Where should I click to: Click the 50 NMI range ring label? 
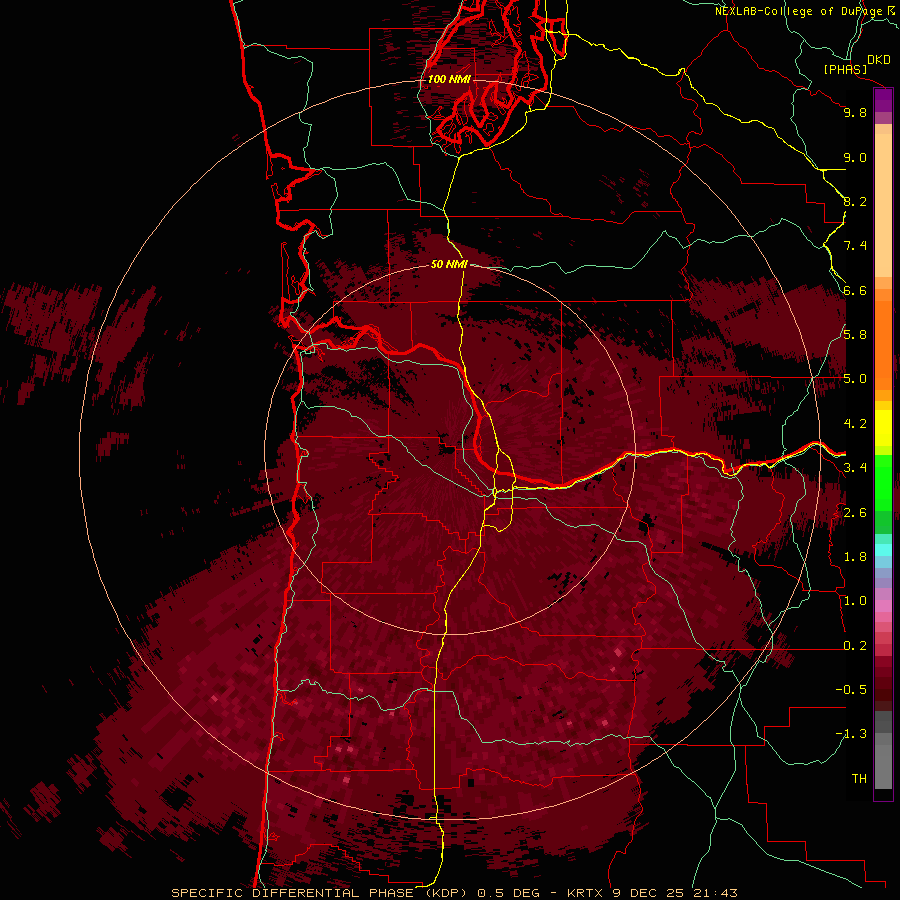(449, 264)
